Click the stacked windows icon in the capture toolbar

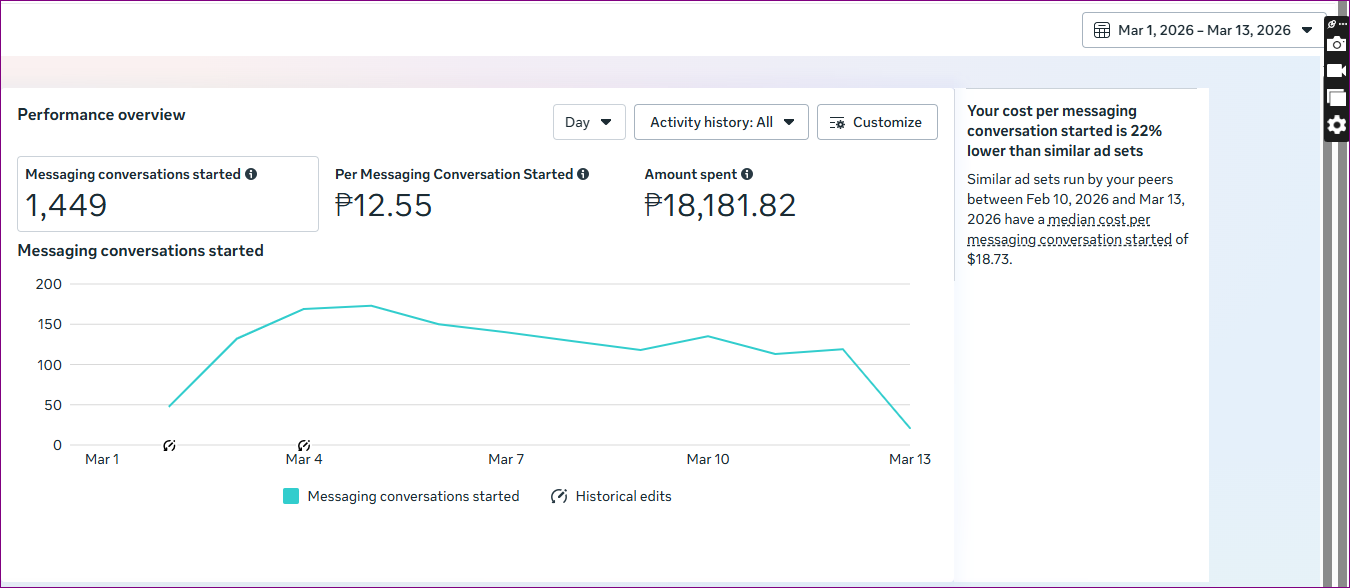tap(1336, 97)
